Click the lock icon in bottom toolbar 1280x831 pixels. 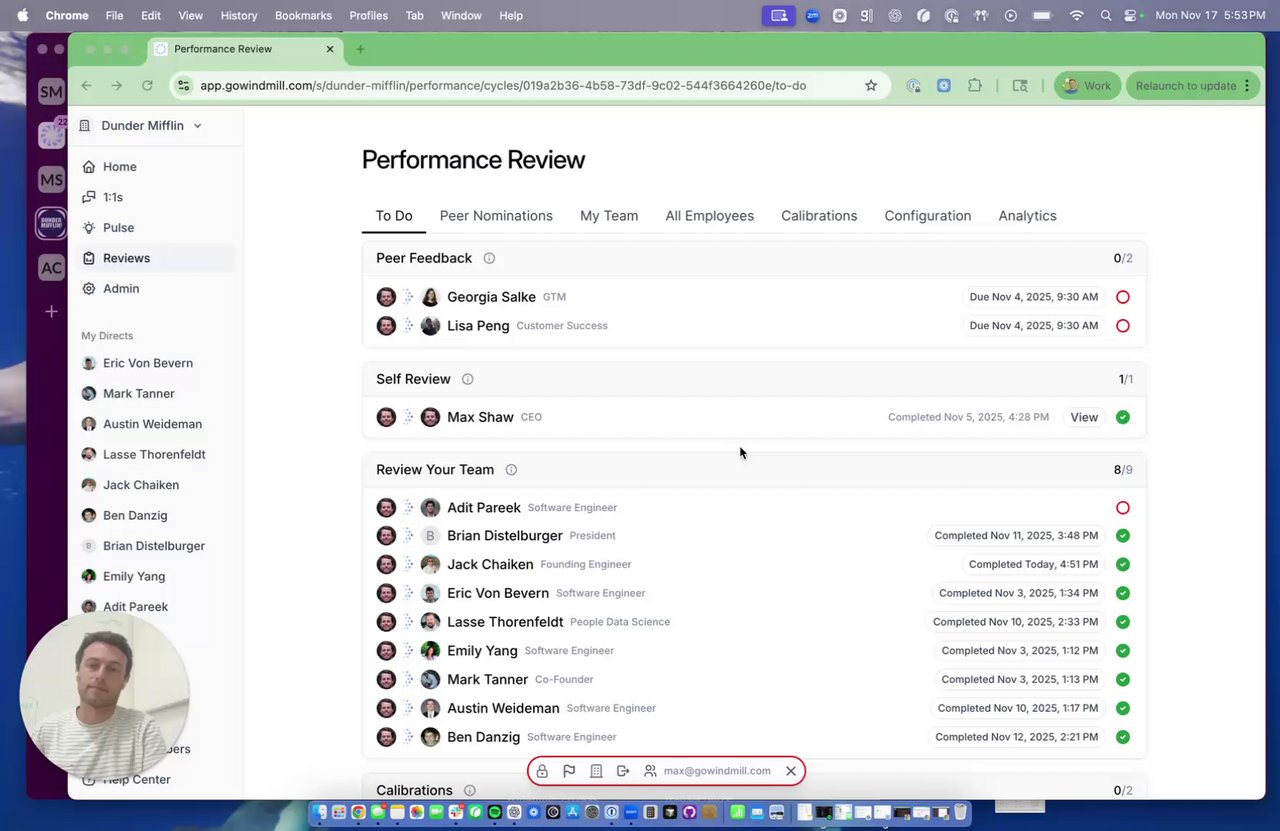click(542, 771)
